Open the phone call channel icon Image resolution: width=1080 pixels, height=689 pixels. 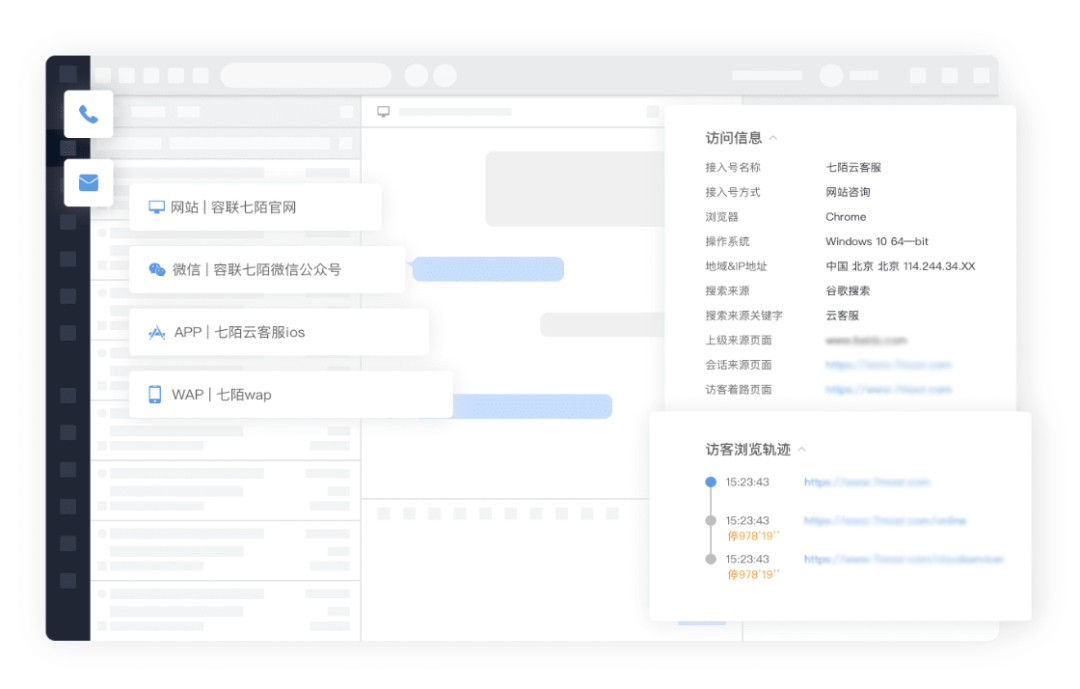88,114
